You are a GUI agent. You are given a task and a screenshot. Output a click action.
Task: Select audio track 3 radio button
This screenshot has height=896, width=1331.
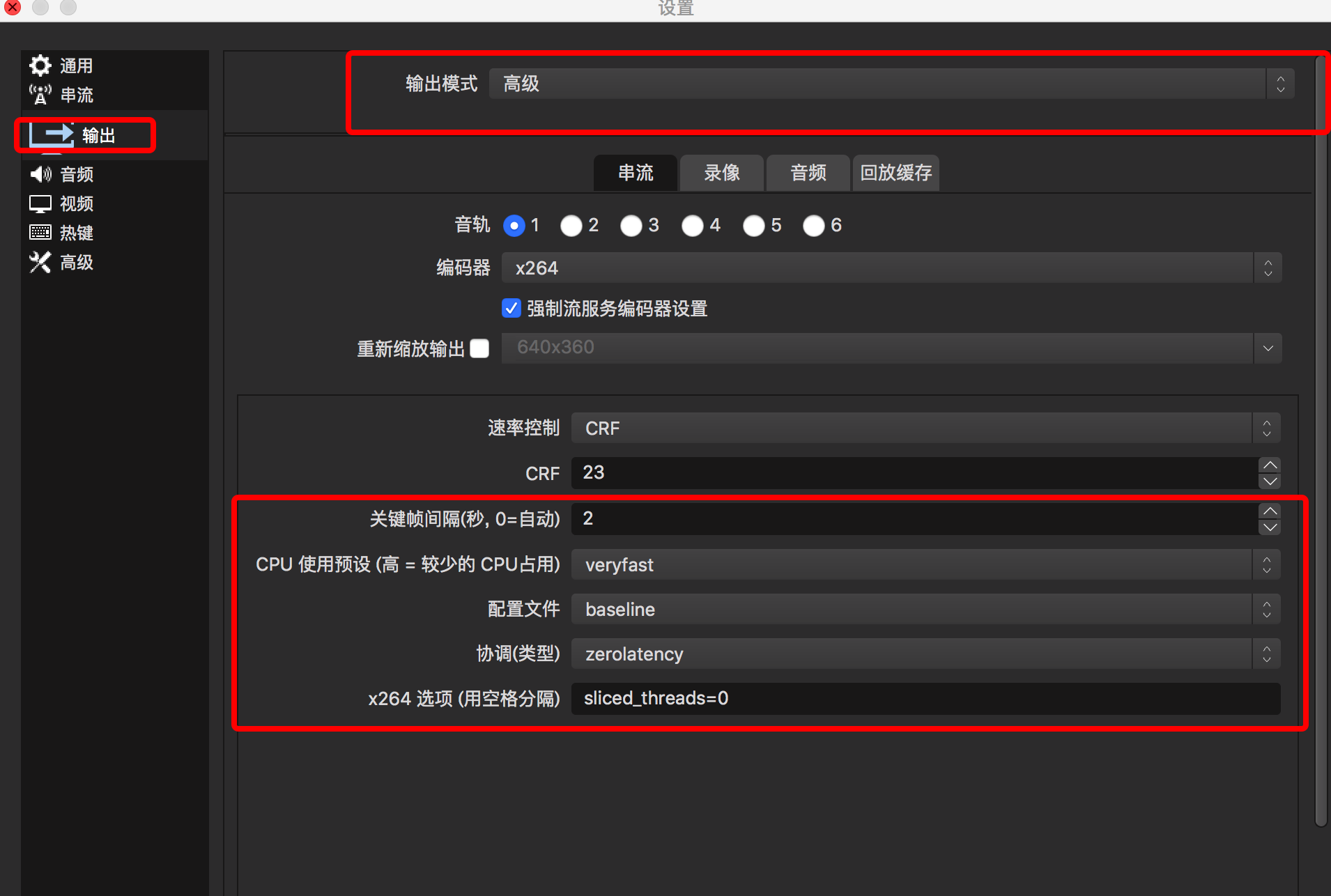(631, 226)
